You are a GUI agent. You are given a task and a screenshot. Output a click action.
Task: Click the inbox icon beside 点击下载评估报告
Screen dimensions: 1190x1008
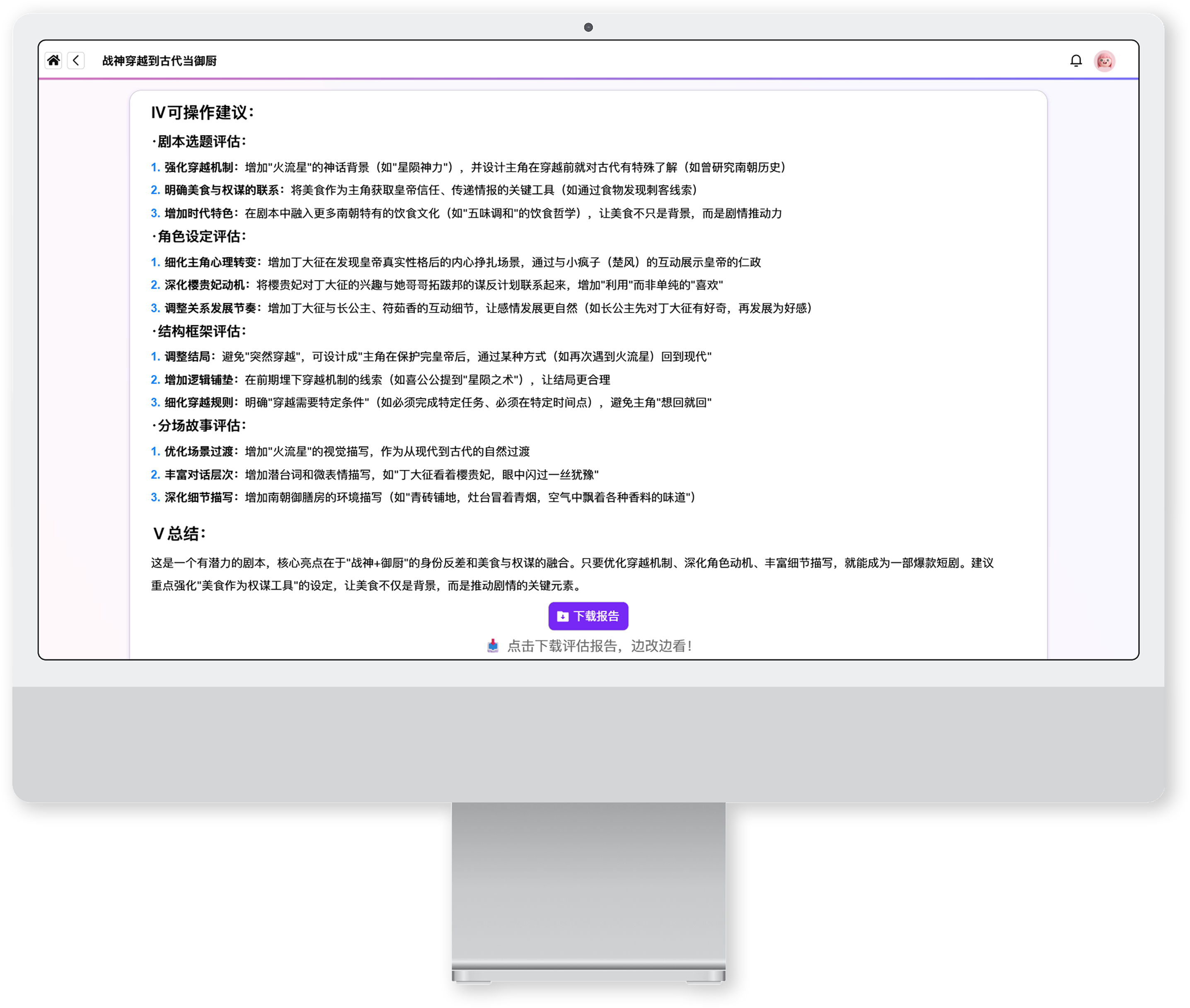[x=493, y=646]
